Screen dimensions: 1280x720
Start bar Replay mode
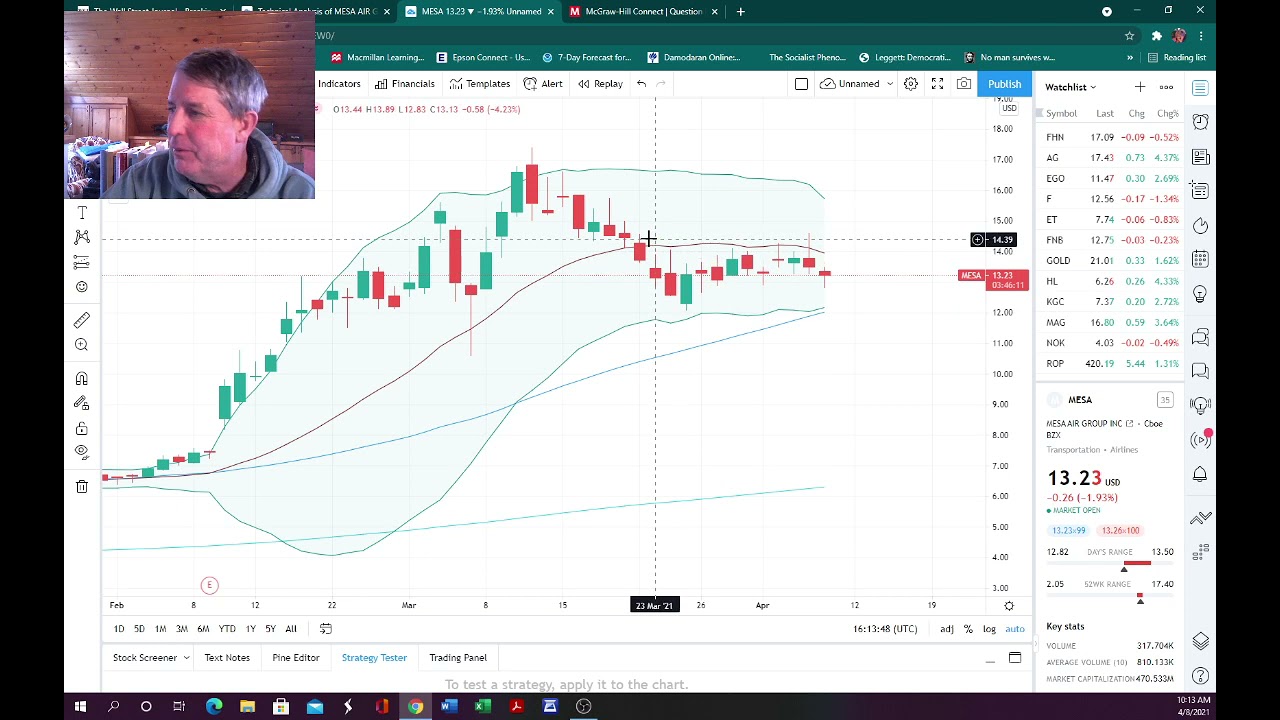tap(600, 84)
